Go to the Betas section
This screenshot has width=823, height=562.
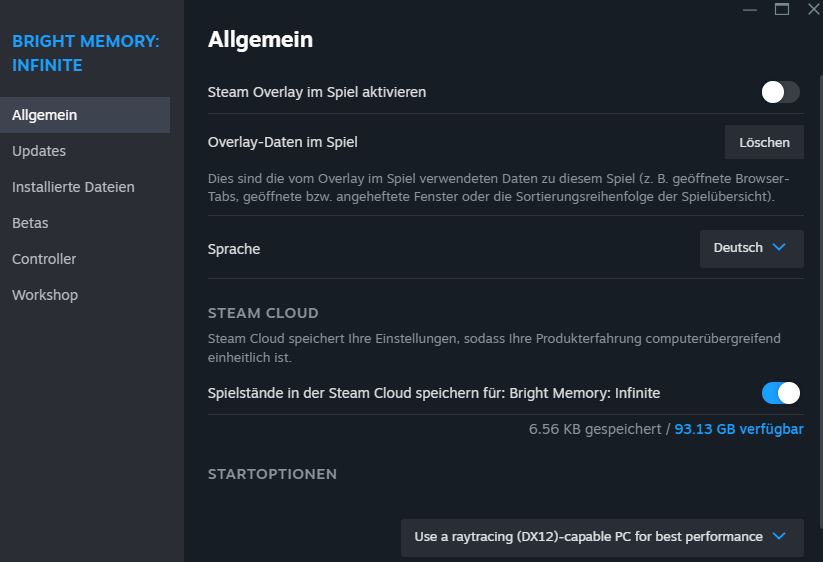coord(30,223)
